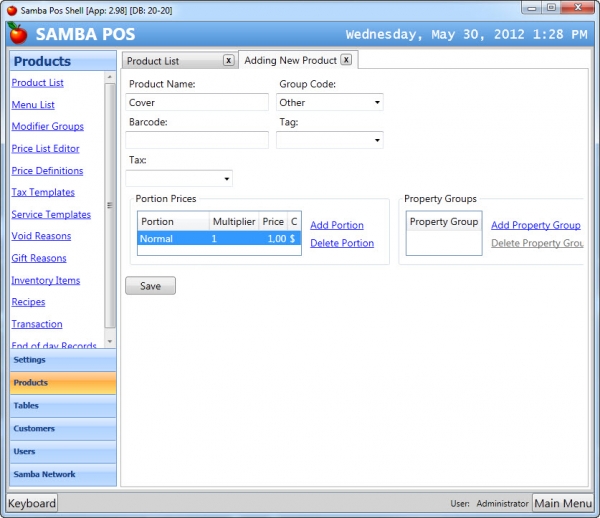Open the Tables section
Screen dimensions: 600x518
[x=63, y=406]
